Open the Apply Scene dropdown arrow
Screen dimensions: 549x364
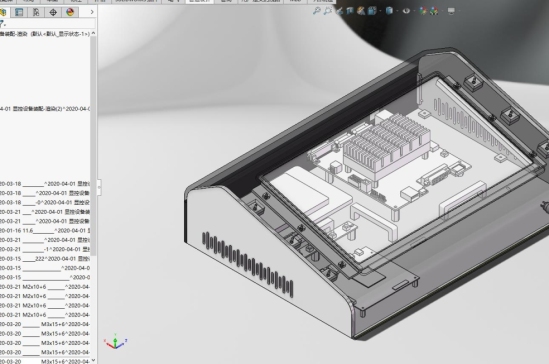click(442, 11)
